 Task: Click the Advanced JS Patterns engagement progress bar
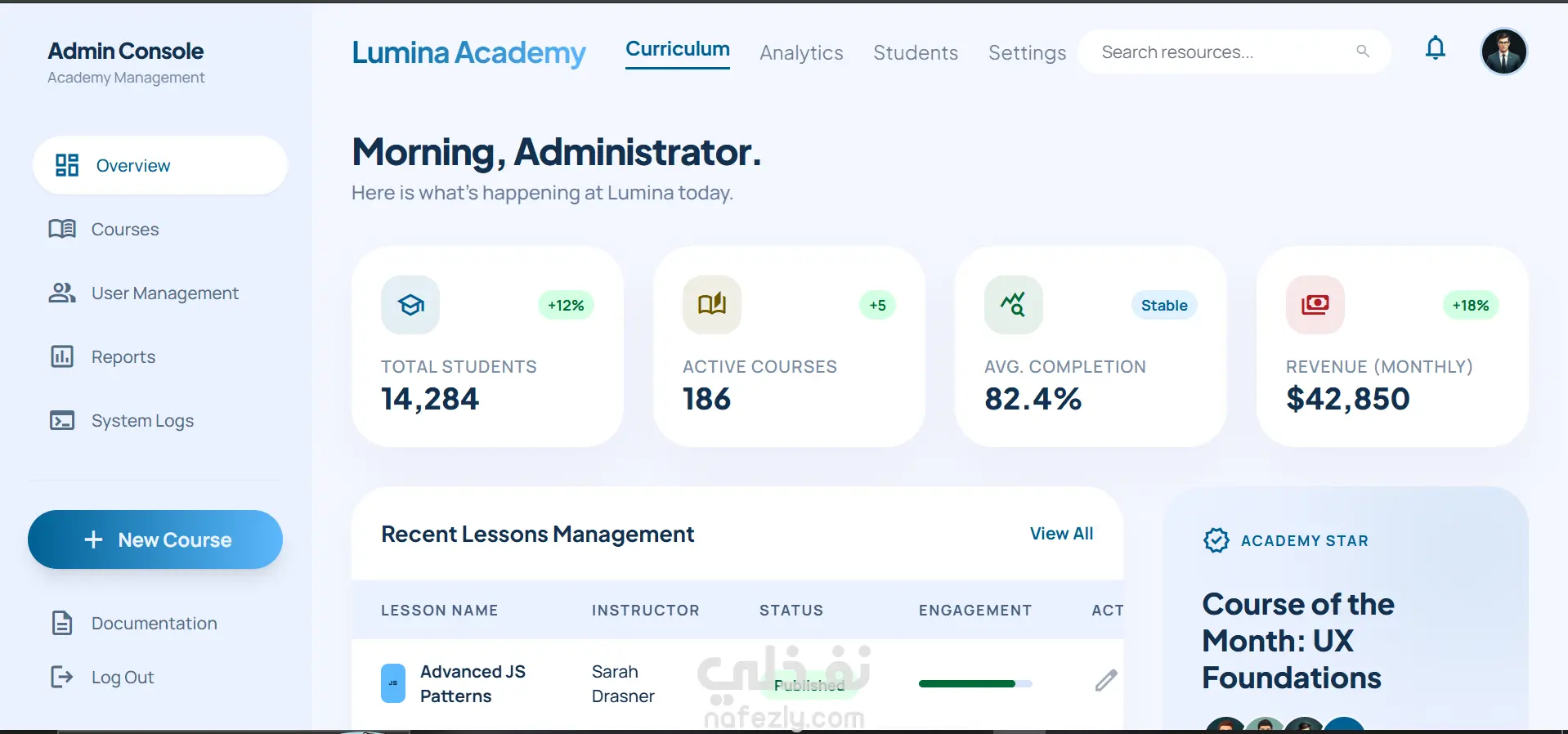click(x=974, y=684)
